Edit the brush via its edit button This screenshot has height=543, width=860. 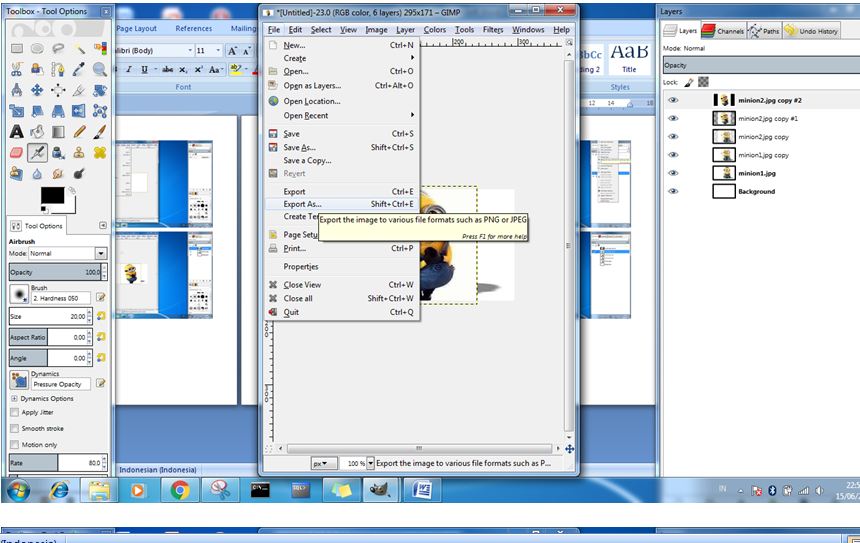(x=101, y=297)
